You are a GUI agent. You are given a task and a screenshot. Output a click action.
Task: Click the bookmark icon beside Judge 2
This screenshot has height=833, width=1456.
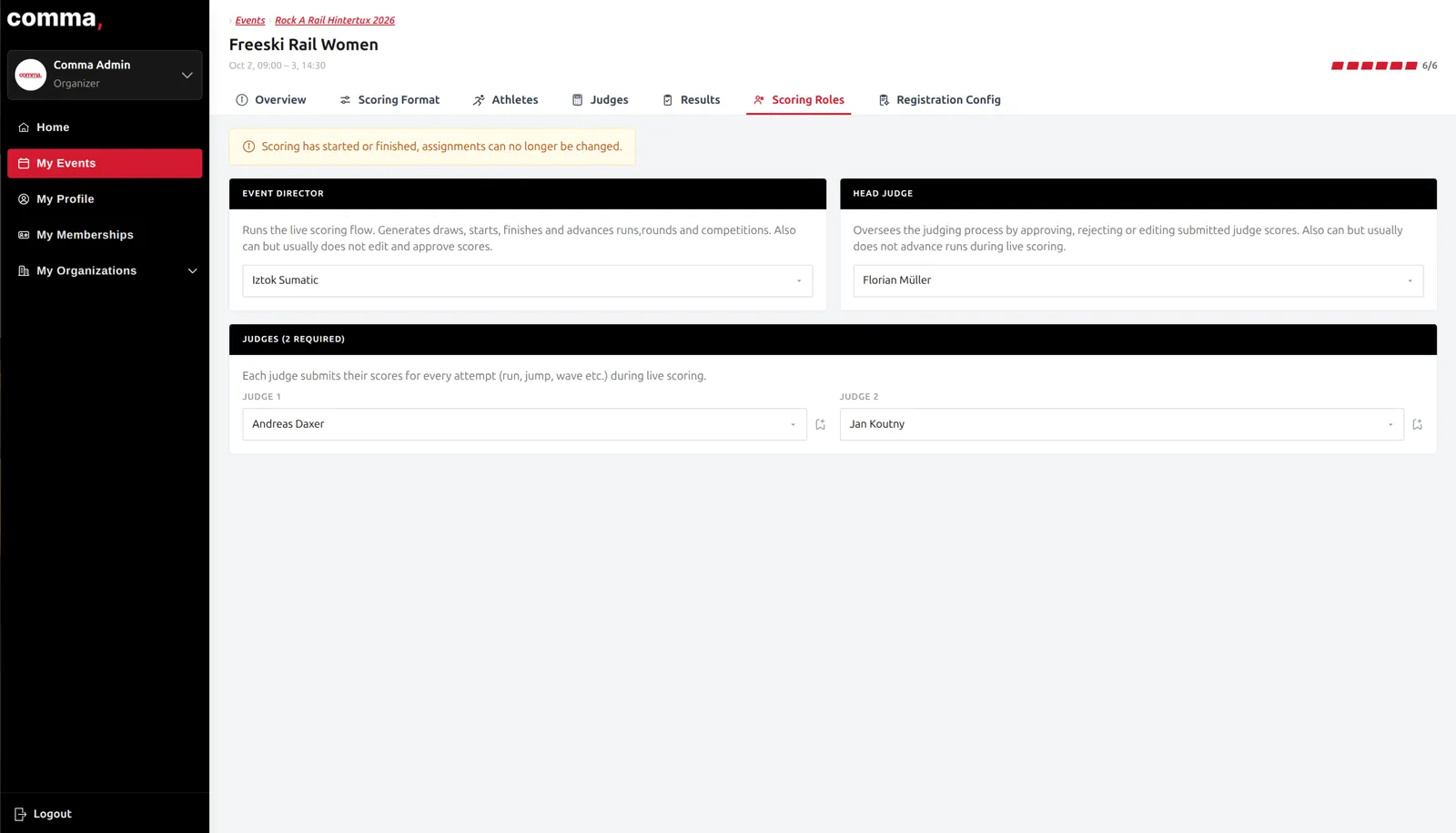coord(1417,424)
